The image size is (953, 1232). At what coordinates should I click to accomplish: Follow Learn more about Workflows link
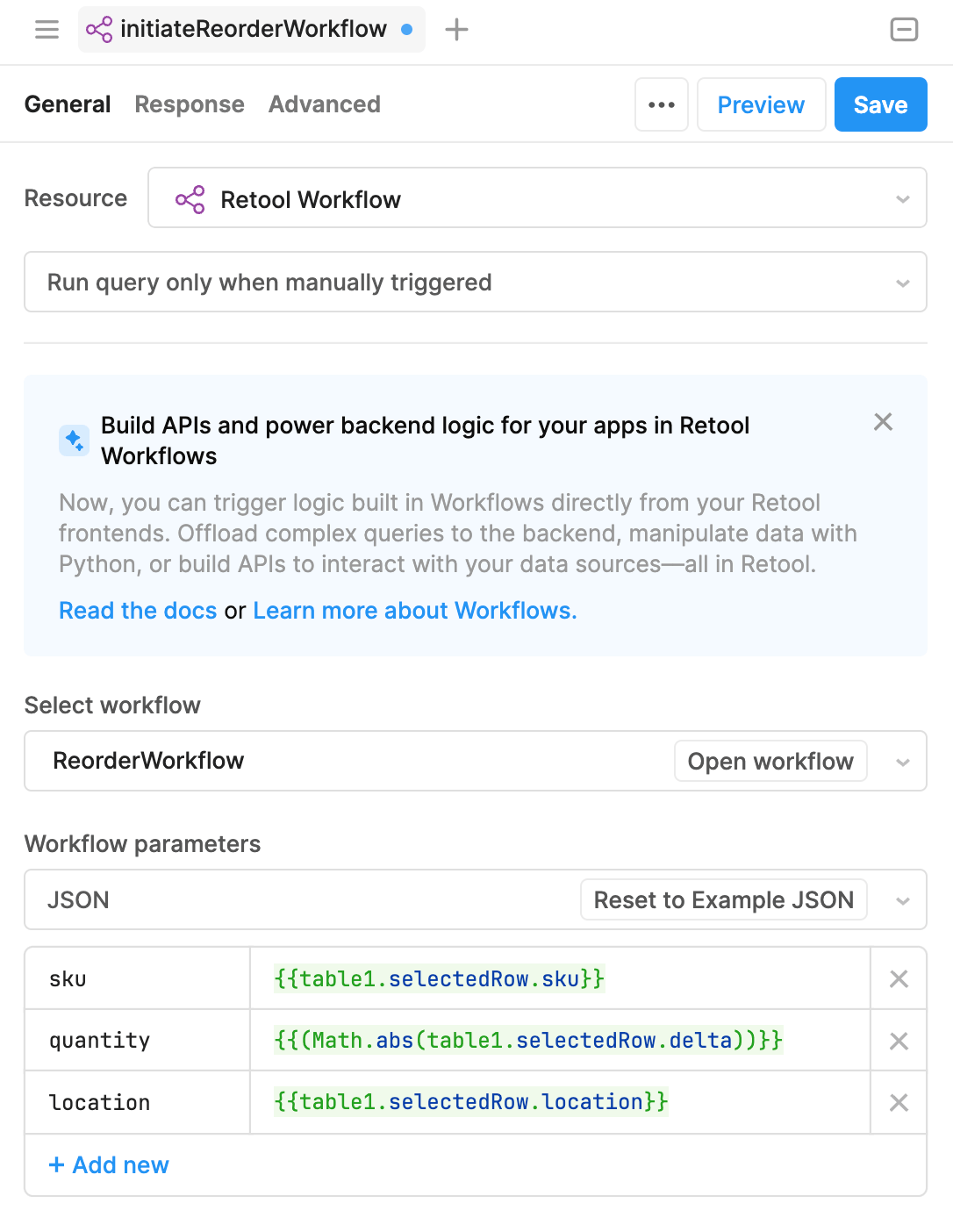415,611
